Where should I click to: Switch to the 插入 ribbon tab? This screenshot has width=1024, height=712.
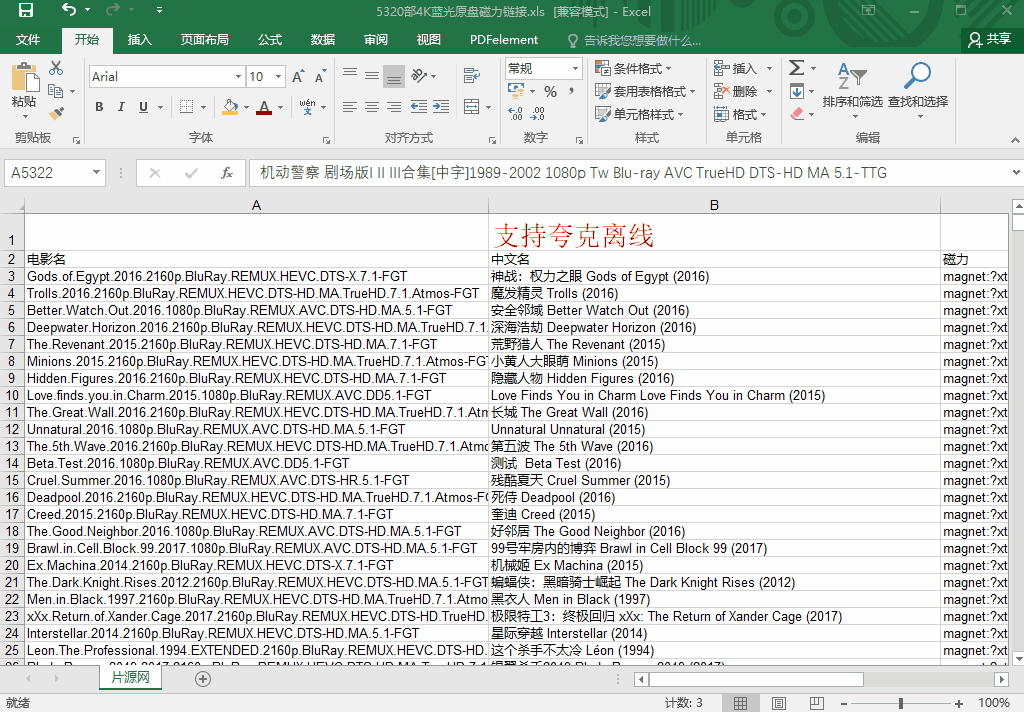click(140, 40)
